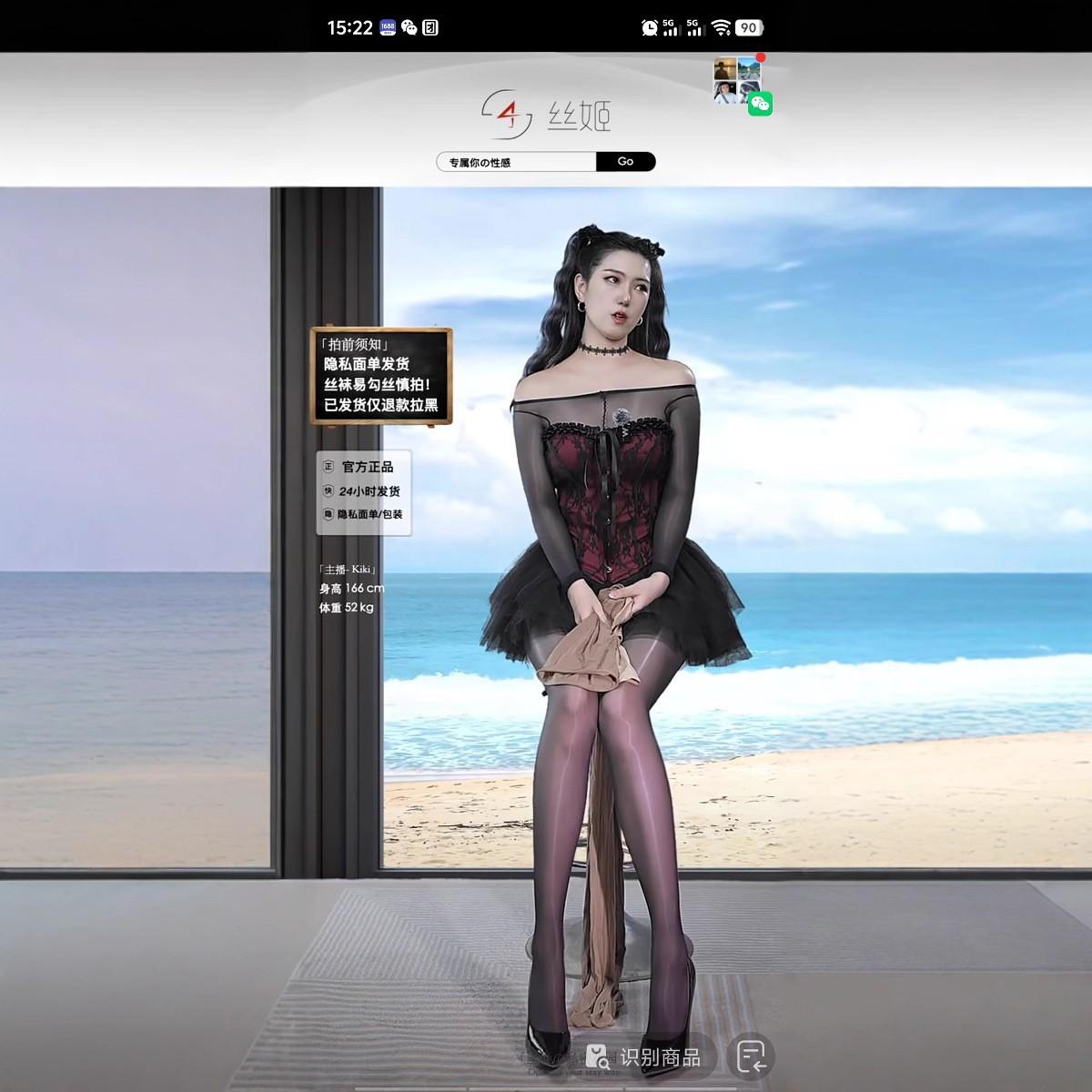Tap the 15:22 clock in status bar
1092x1092 pixels.
coord(349,27)
